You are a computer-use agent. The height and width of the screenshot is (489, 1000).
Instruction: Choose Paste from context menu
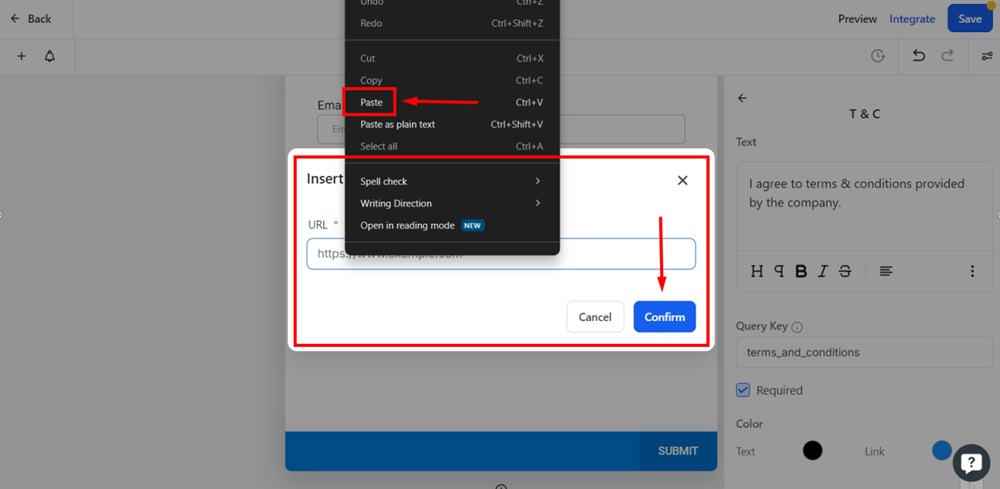(x=452, y=102)
